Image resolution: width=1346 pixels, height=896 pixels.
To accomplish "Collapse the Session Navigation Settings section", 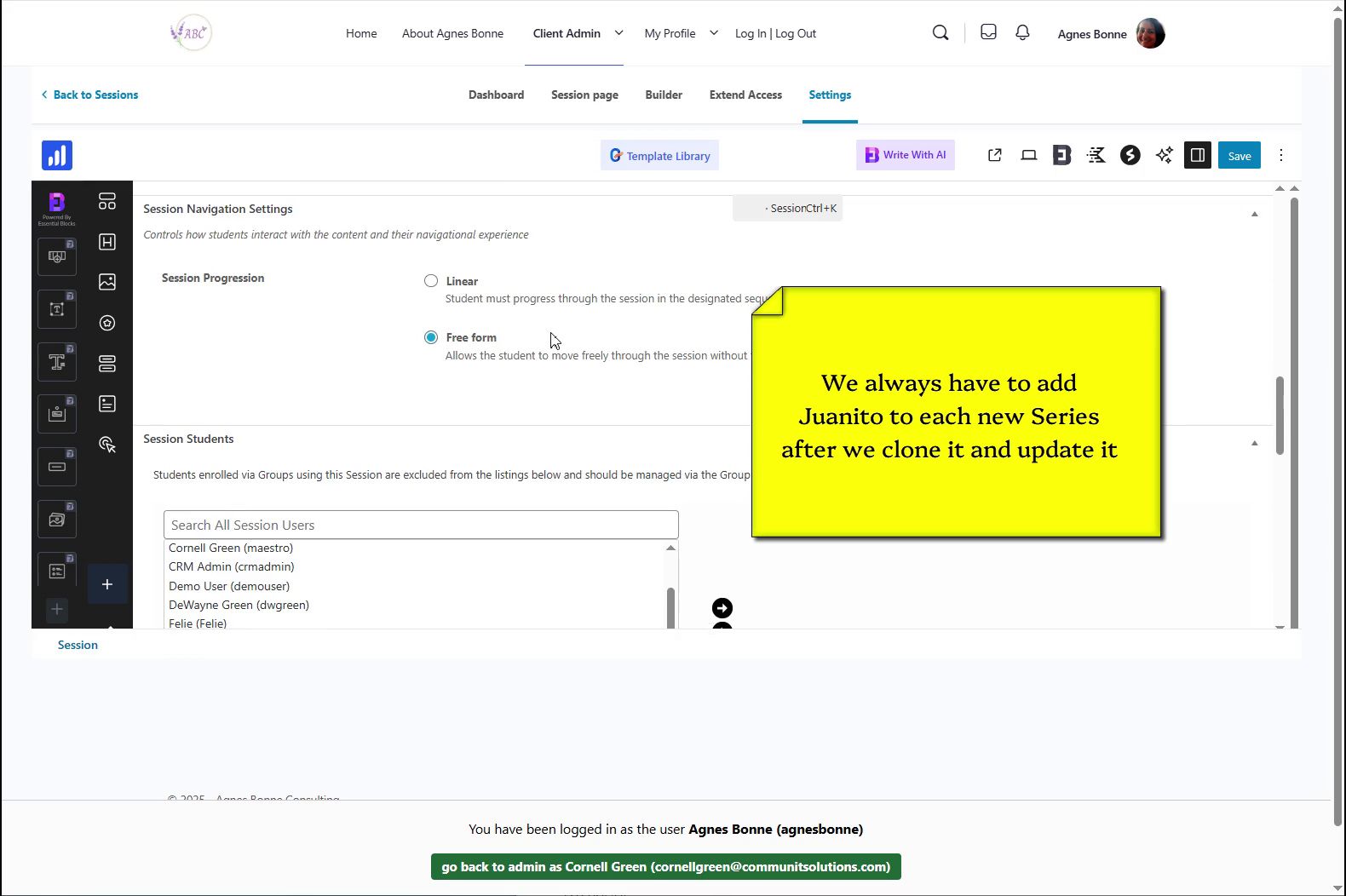I will click(x=1254, y=214).
